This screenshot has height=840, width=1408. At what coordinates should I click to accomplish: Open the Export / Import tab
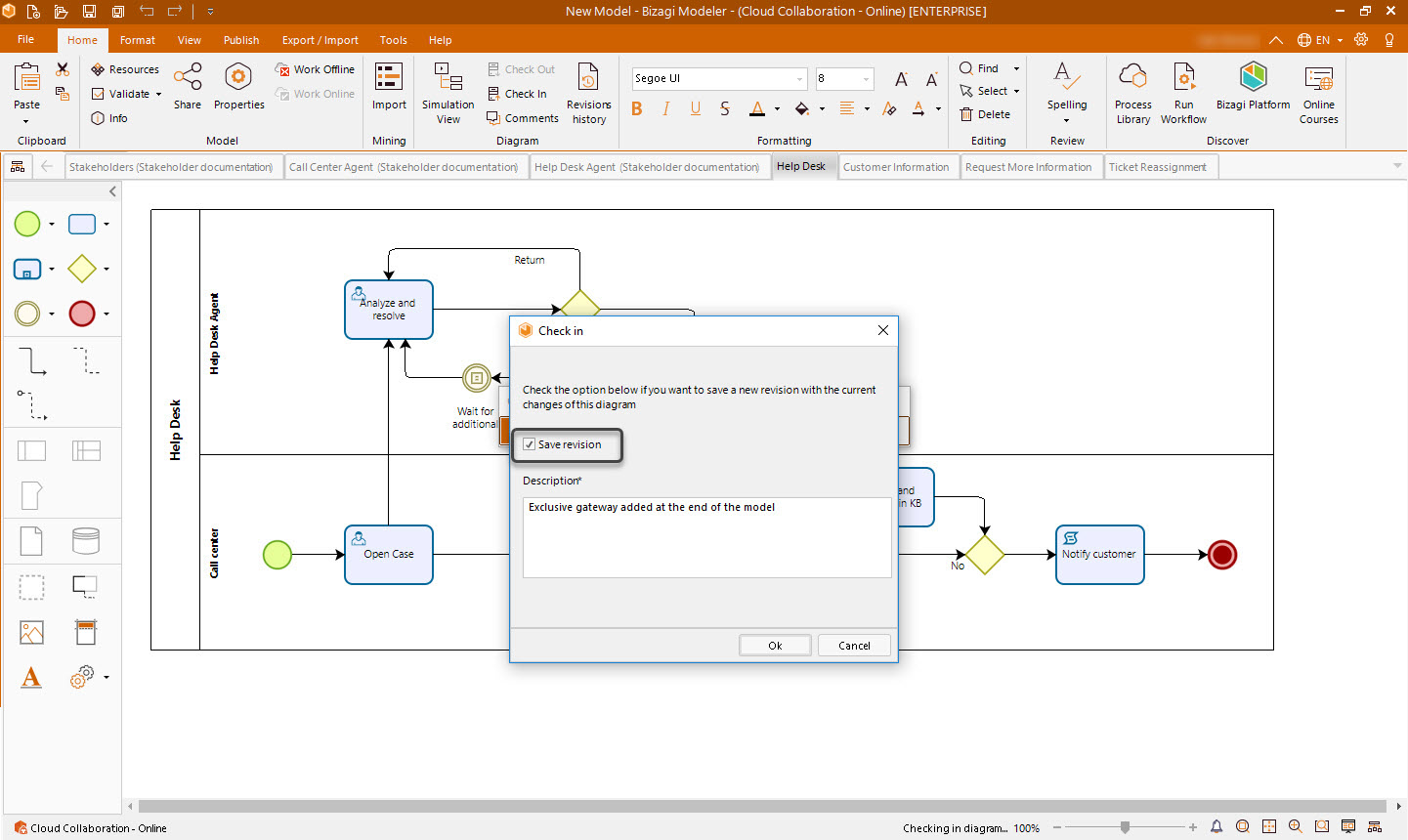click(320, 40)
